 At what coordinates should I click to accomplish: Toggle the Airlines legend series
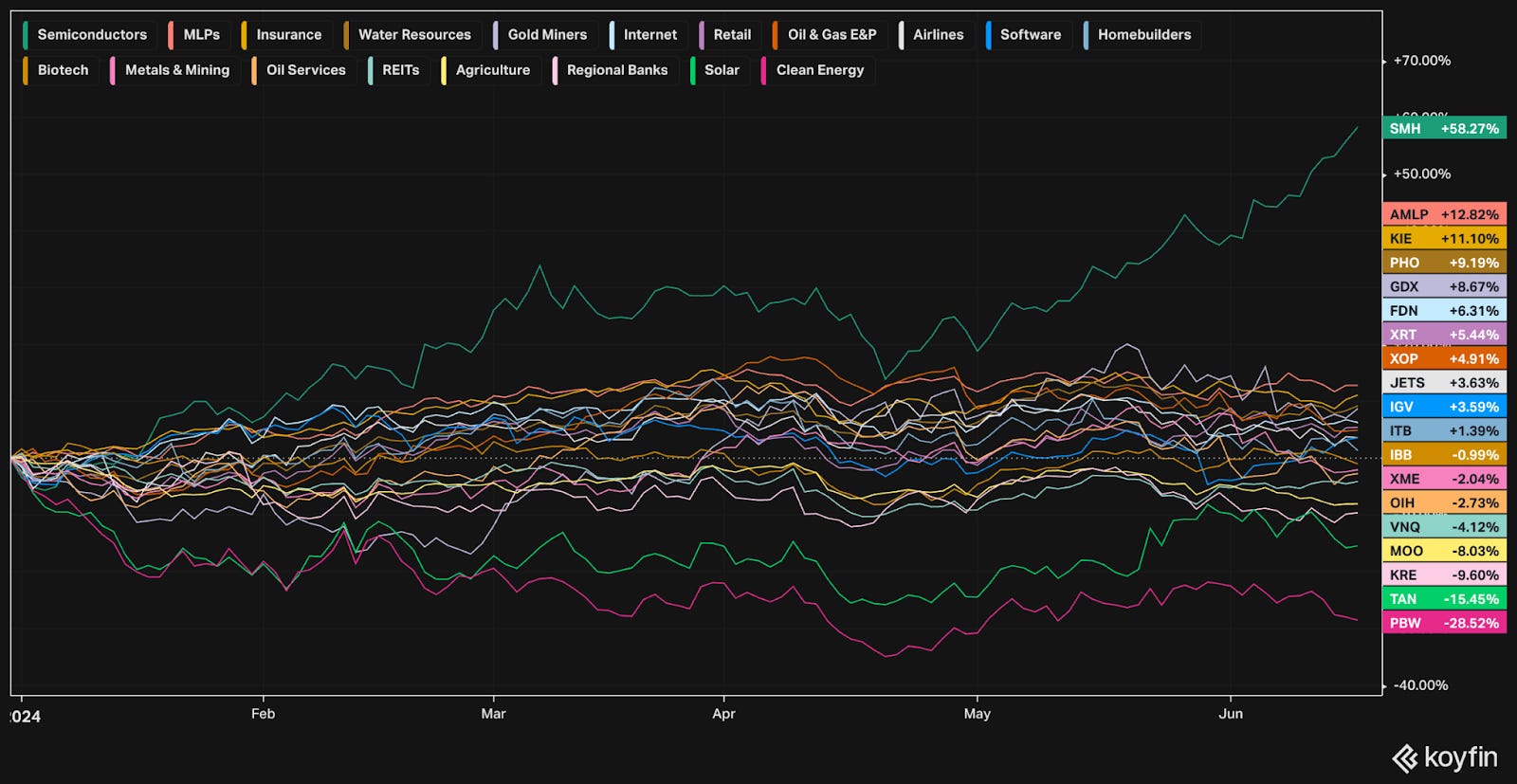coord(936,35)
